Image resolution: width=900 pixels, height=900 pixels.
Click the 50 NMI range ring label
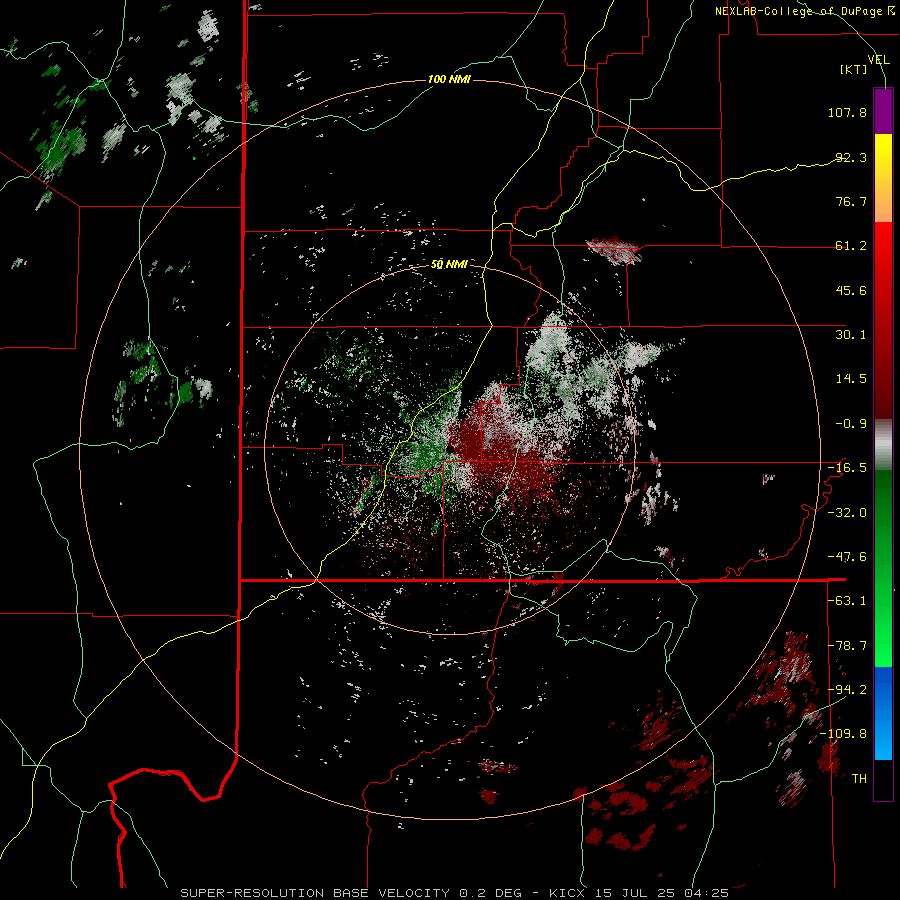point(449,264)
